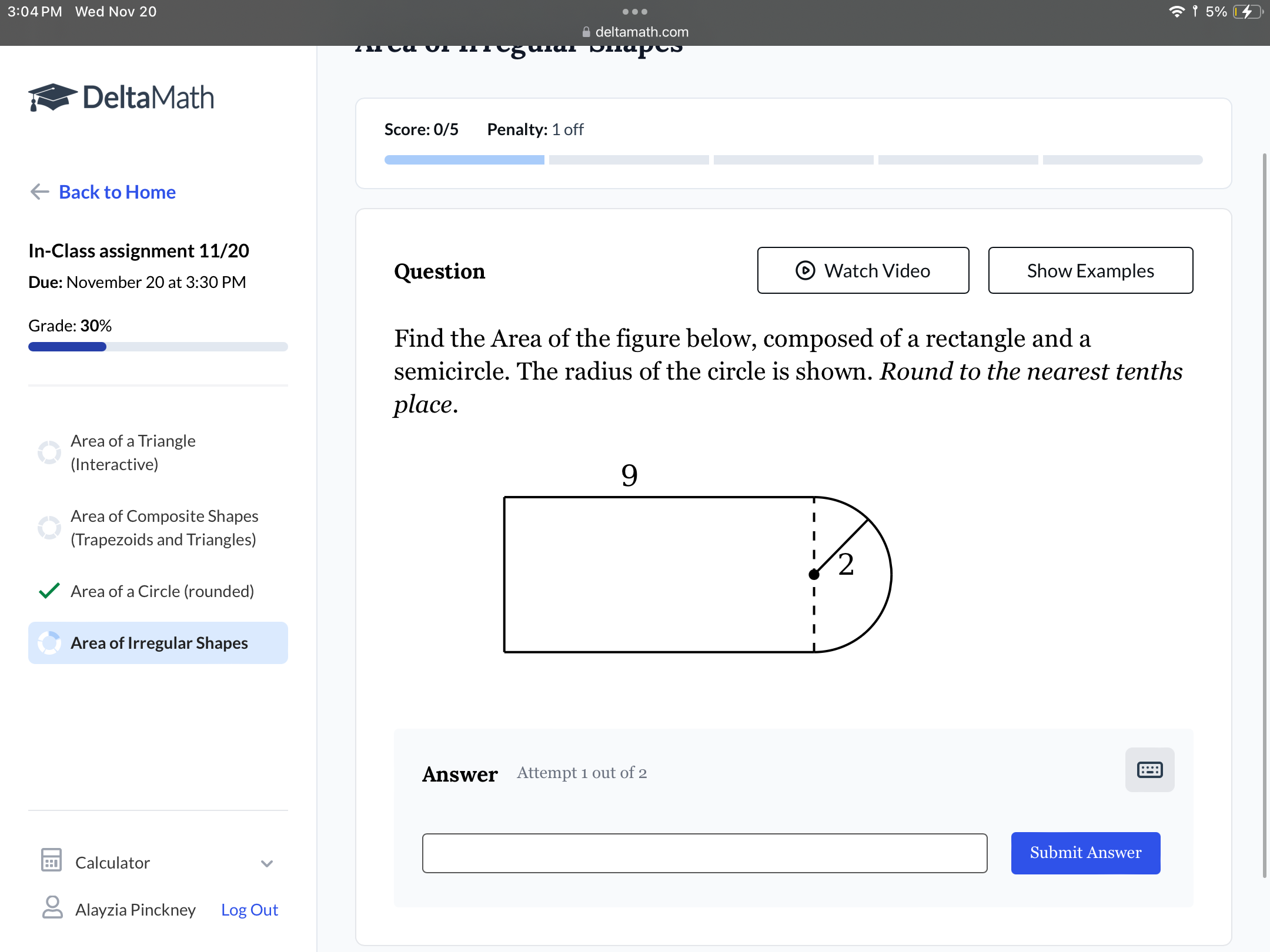Screen dimensions: 1270x952
Task: Open the Show Examples panel
Action: [x=1090, y=269]
